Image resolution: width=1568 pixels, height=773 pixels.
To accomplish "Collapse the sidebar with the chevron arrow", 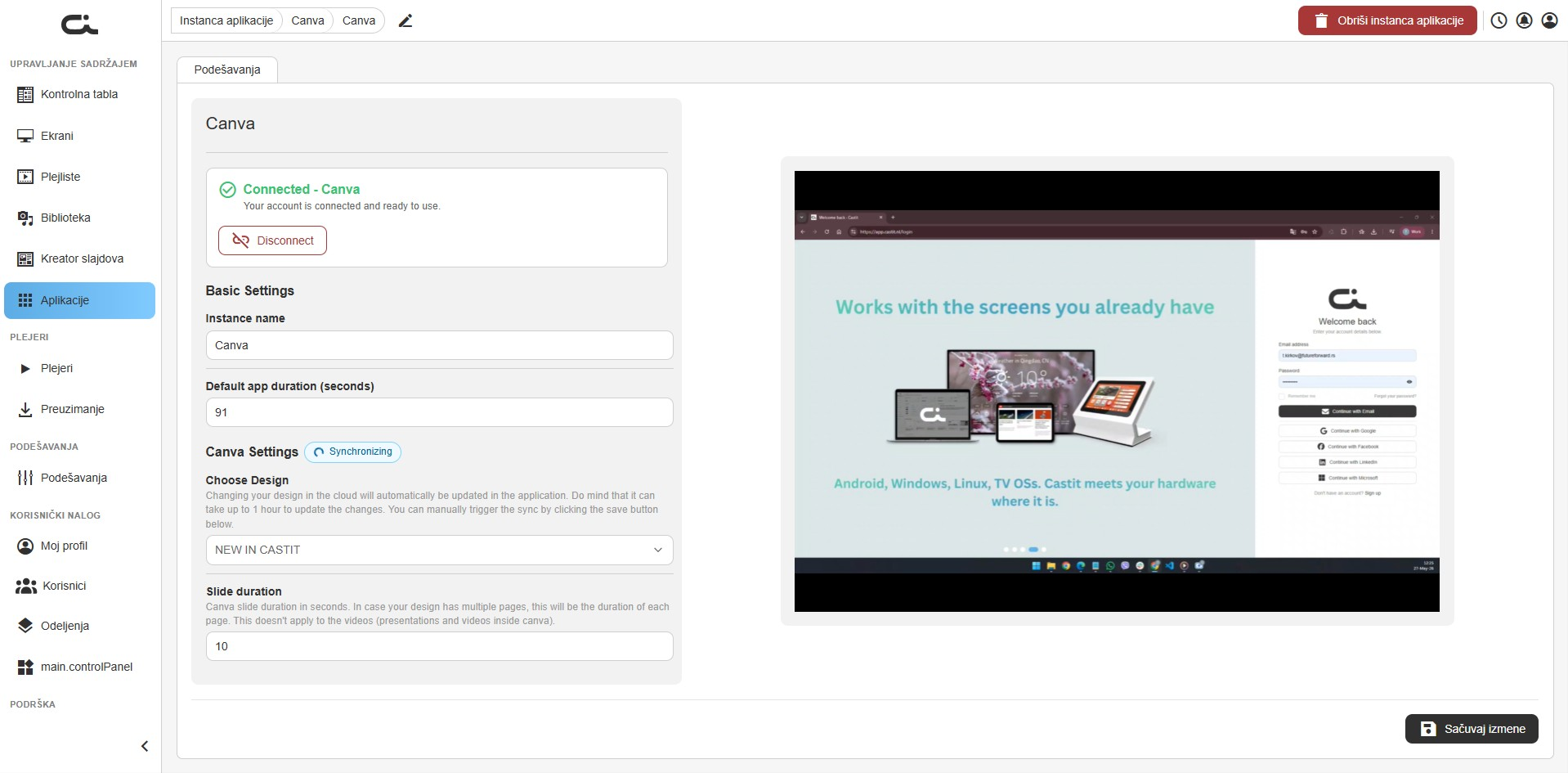I will pyautogui.click(x=145, y=746).
